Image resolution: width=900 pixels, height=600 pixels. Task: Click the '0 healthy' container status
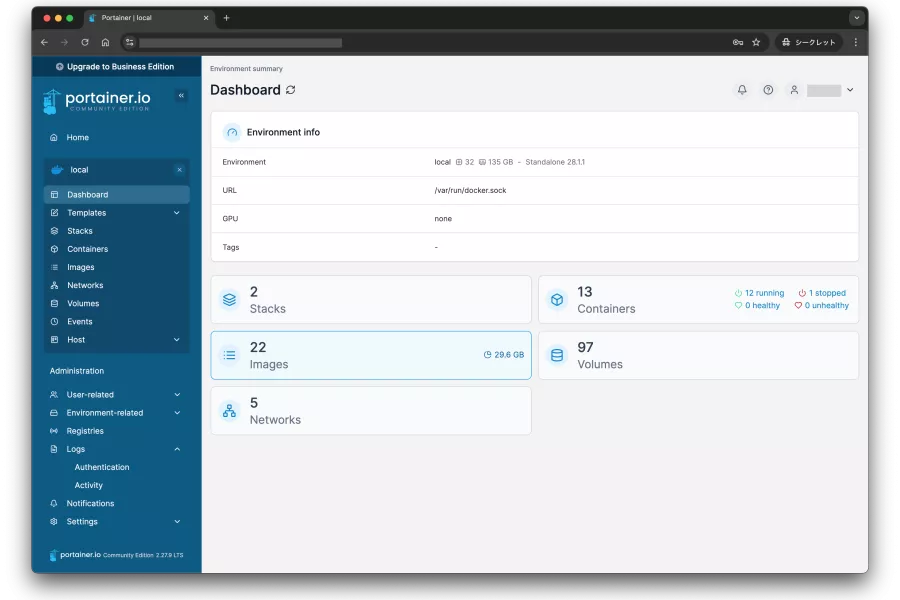point(757,305)
